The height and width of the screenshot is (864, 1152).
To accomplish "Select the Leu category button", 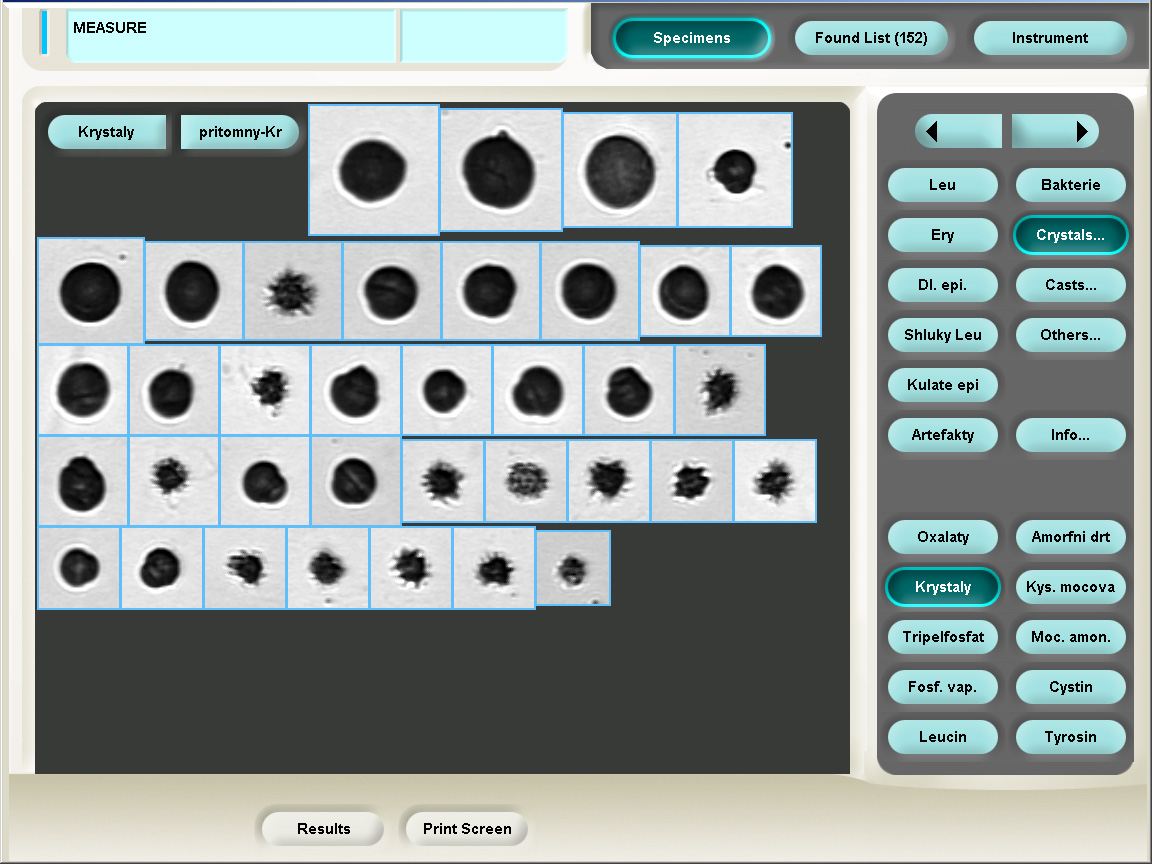I will (943, 185).
